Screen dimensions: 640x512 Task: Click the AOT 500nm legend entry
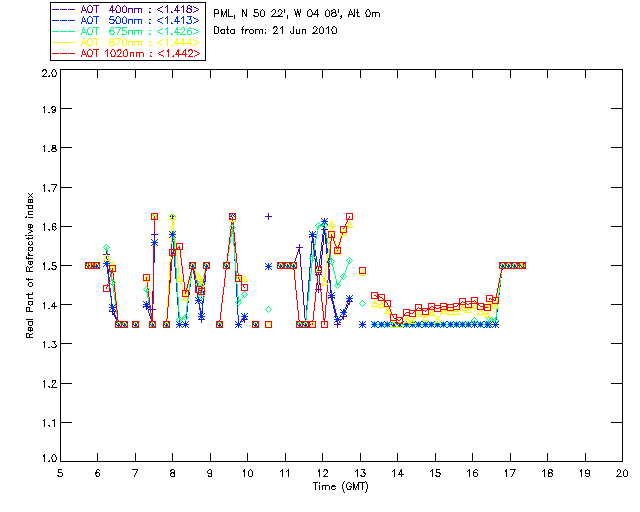pos(126,20)
